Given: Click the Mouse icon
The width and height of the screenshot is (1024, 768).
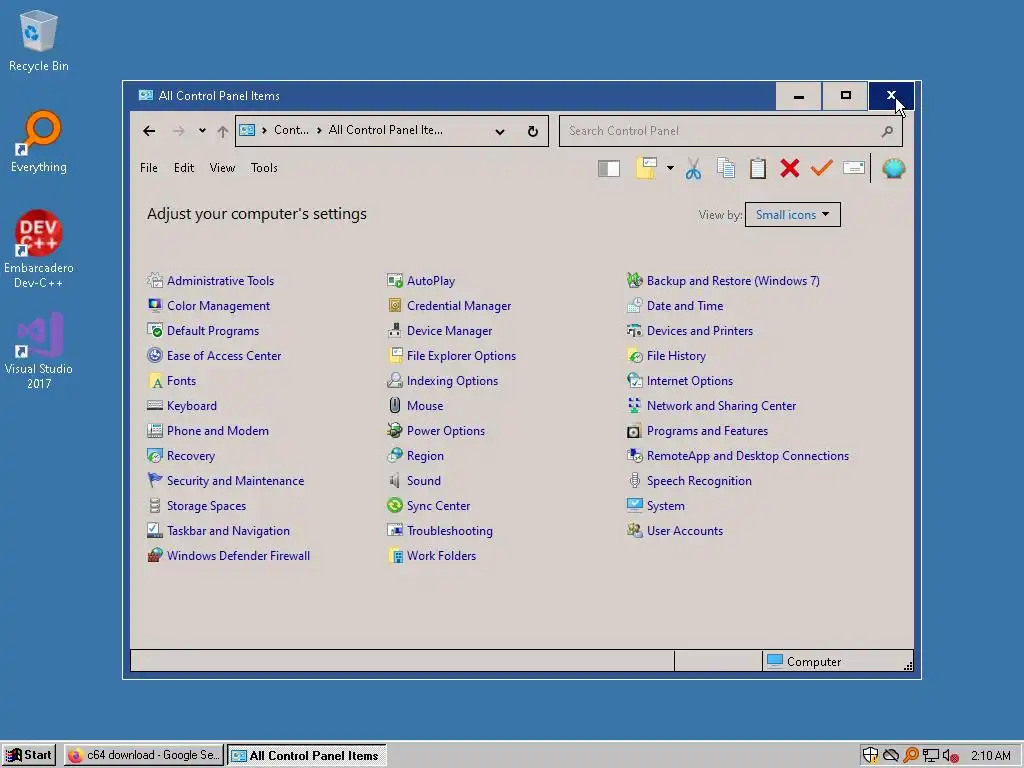Looking at the screenshot, I should (394, 406).
